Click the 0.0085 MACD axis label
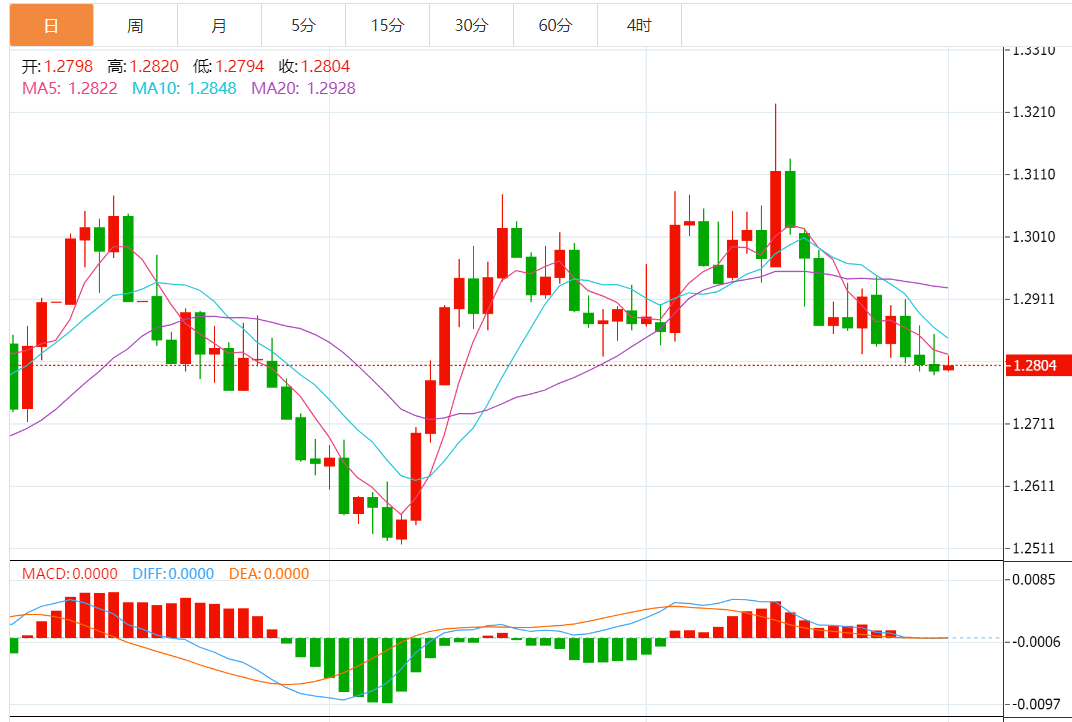The height and width of the screenshot is (722, 1072). [1034, 580]
